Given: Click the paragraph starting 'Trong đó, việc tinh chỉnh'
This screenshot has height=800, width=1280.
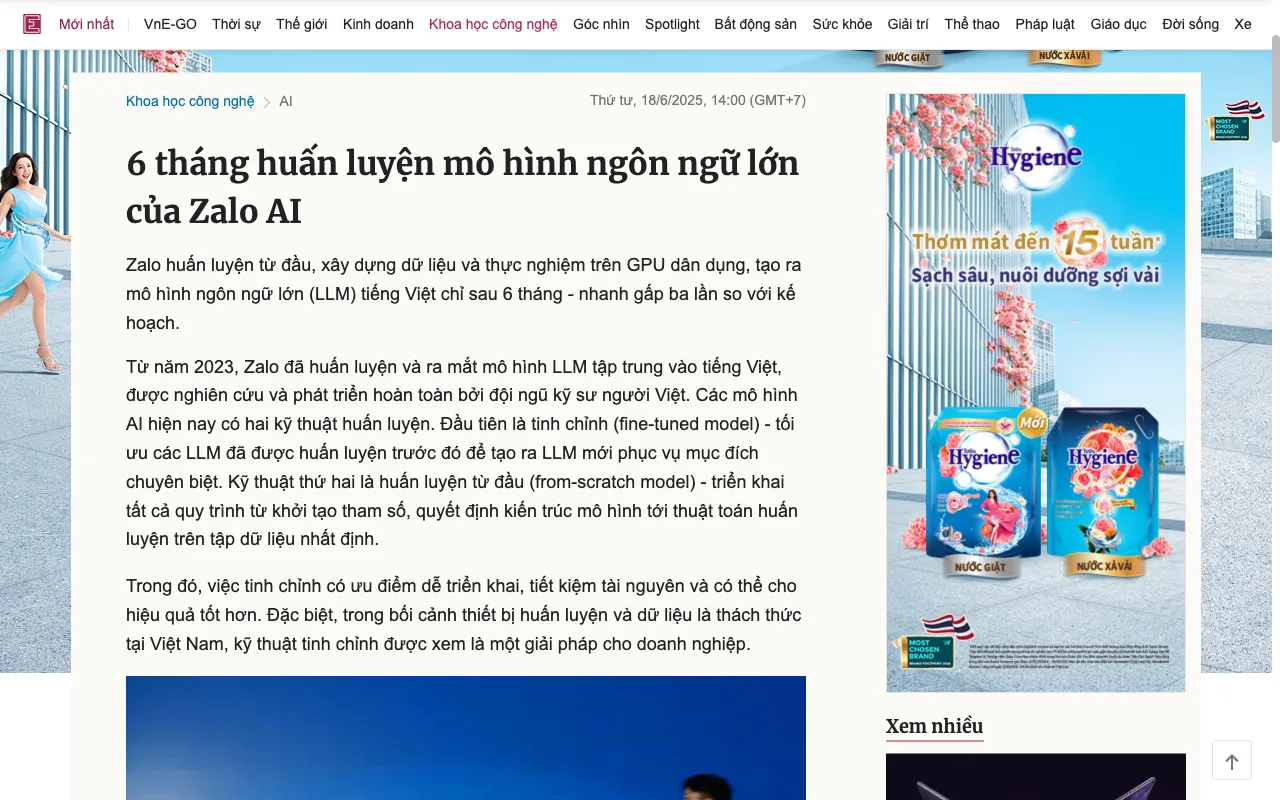Looking at the screenshot, I should pos(466,615).
